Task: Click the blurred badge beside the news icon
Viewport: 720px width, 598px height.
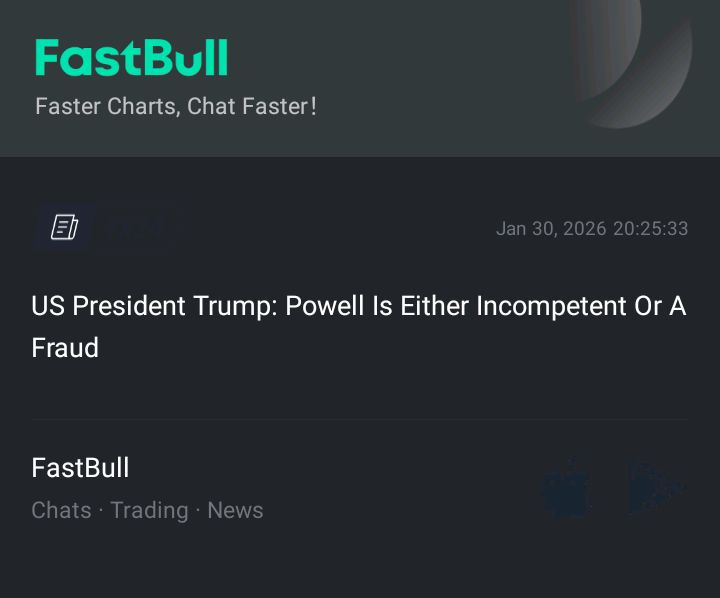Action: click(x=138, y=228)
